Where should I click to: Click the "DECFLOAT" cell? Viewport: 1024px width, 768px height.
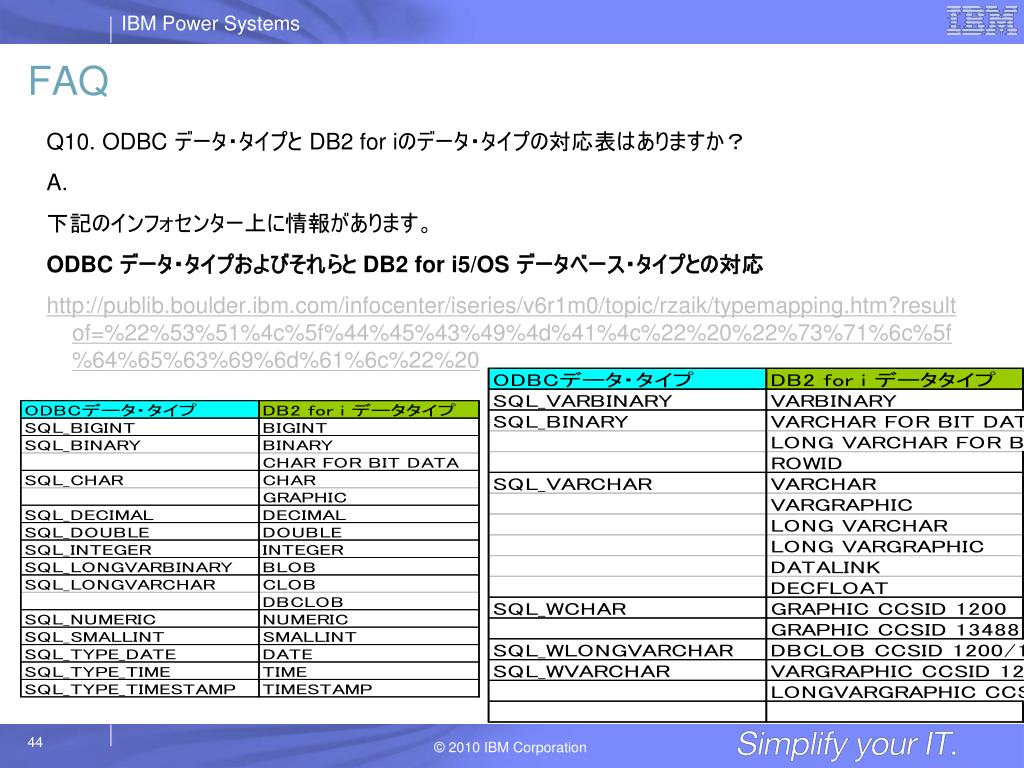(x=895, y=588)
